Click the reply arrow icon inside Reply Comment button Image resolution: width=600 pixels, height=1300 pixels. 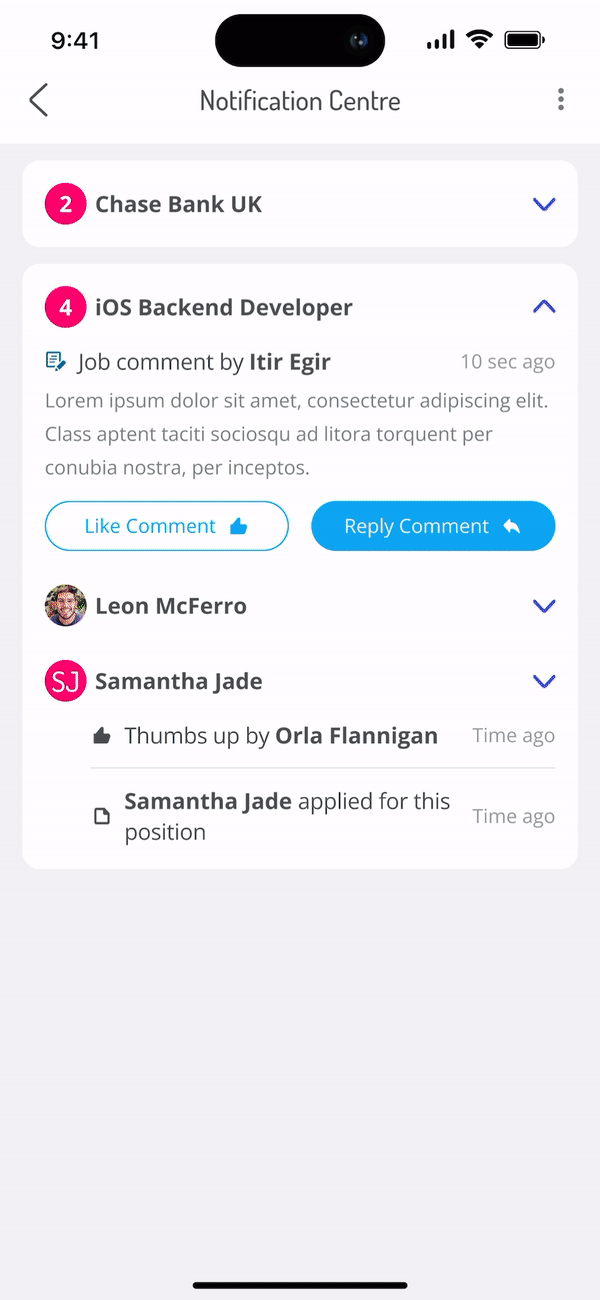click(510, 526)
